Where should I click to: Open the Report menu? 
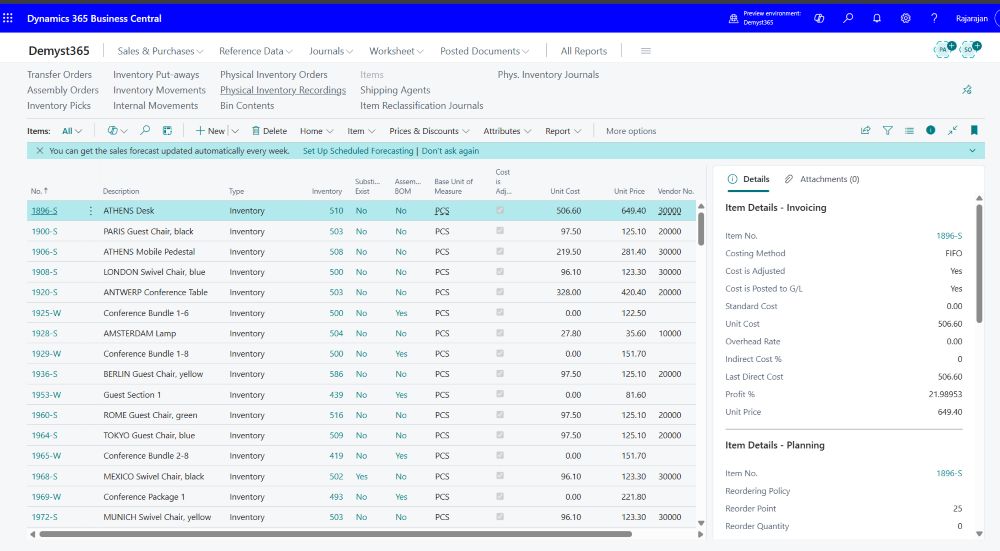[x=563, y=131]
